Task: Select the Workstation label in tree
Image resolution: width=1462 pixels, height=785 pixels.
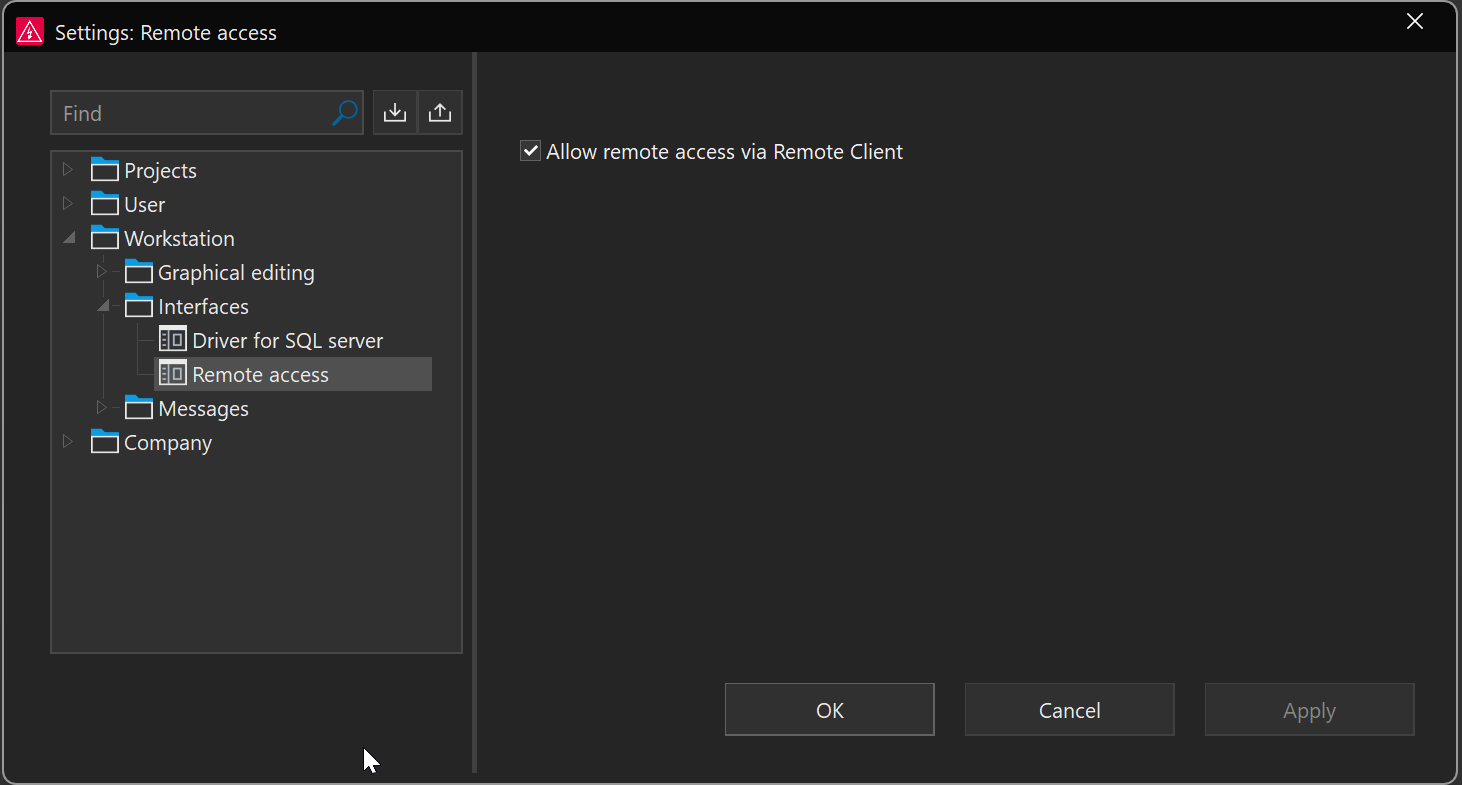Action: 179,239
